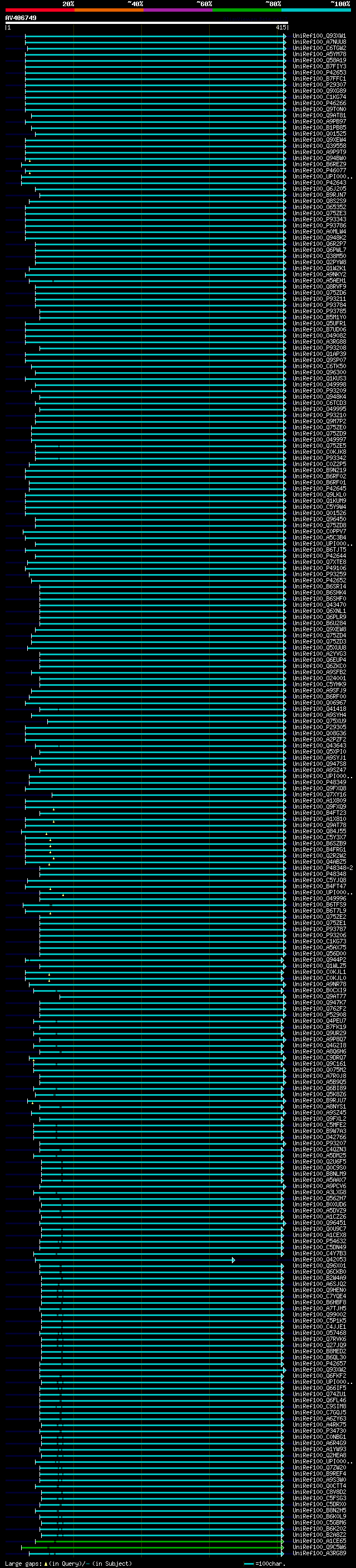Select the UniRef100_B1PB85 label
The width and height of the screenshot is (356, 1568).
[319, 128]
